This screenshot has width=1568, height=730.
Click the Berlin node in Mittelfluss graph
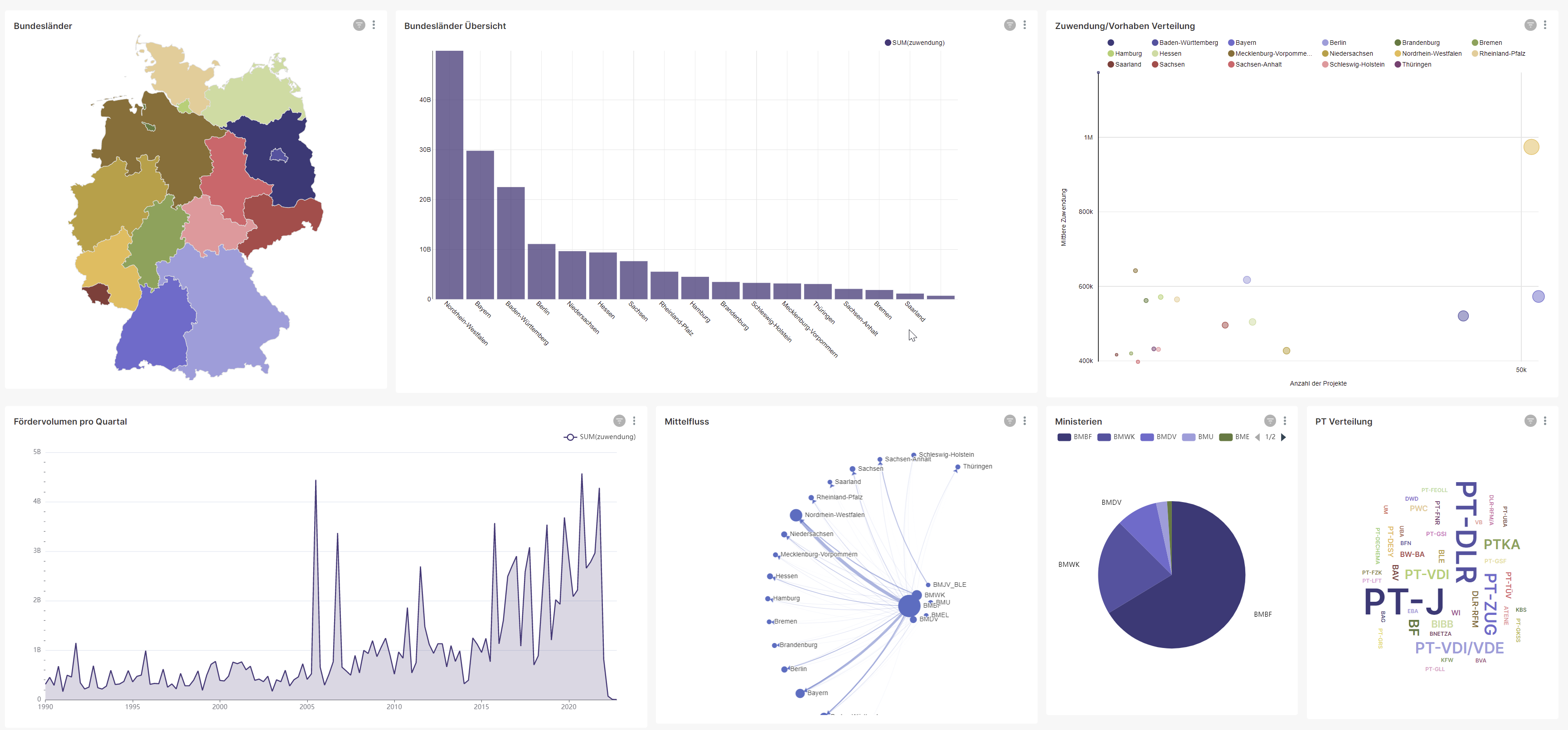coord(784,669)
